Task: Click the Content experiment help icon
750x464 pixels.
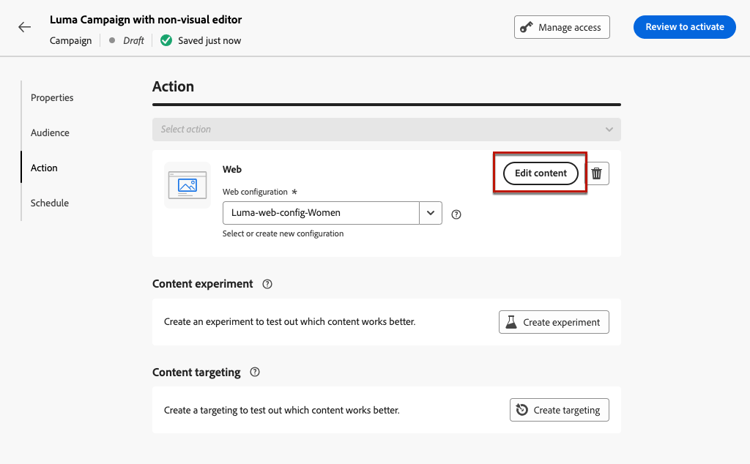Action: click(267, 284)
